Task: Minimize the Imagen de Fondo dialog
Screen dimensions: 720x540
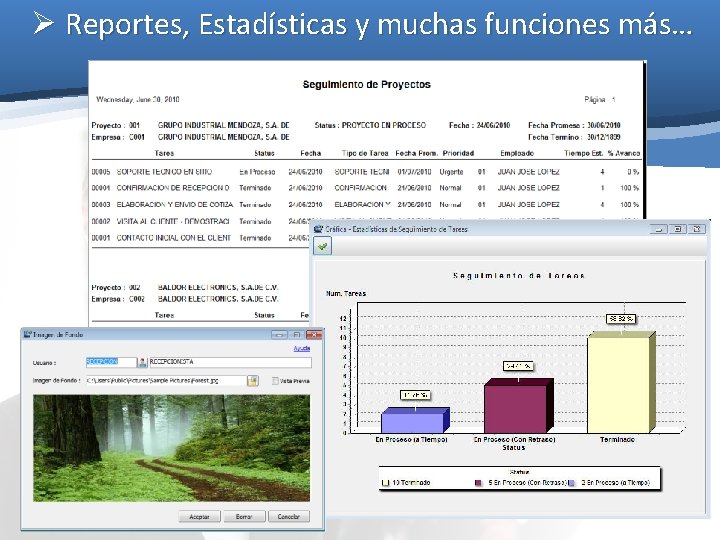Action: 279,335
